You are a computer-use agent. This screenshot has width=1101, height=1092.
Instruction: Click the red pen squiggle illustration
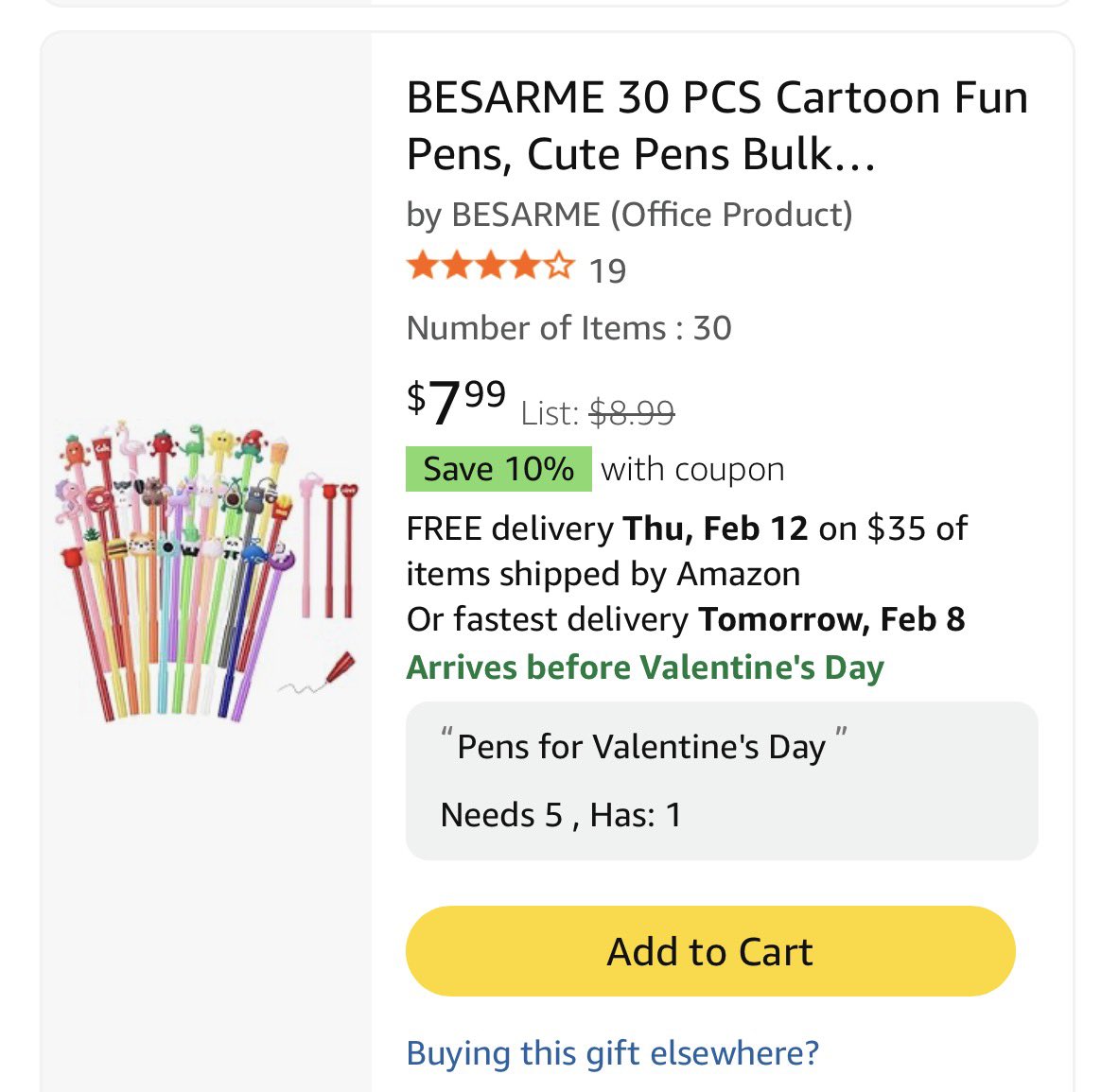click(x=319, y=676)
